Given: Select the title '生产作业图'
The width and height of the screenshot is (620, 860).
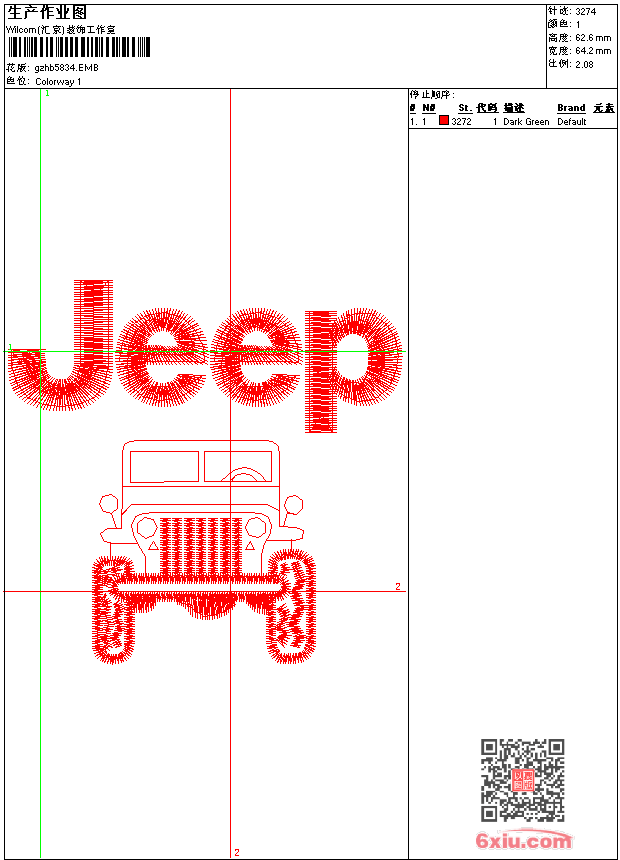Looking at the screenshot, I should click(x=47, y=13).
